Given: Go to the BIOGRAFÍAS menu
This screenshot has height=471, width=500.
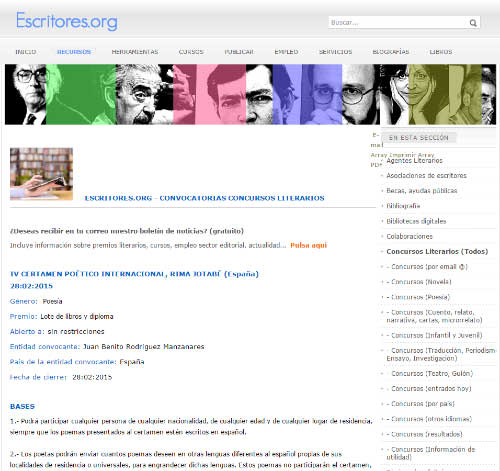Looking at the screenshot, I should tap(391, 52).
